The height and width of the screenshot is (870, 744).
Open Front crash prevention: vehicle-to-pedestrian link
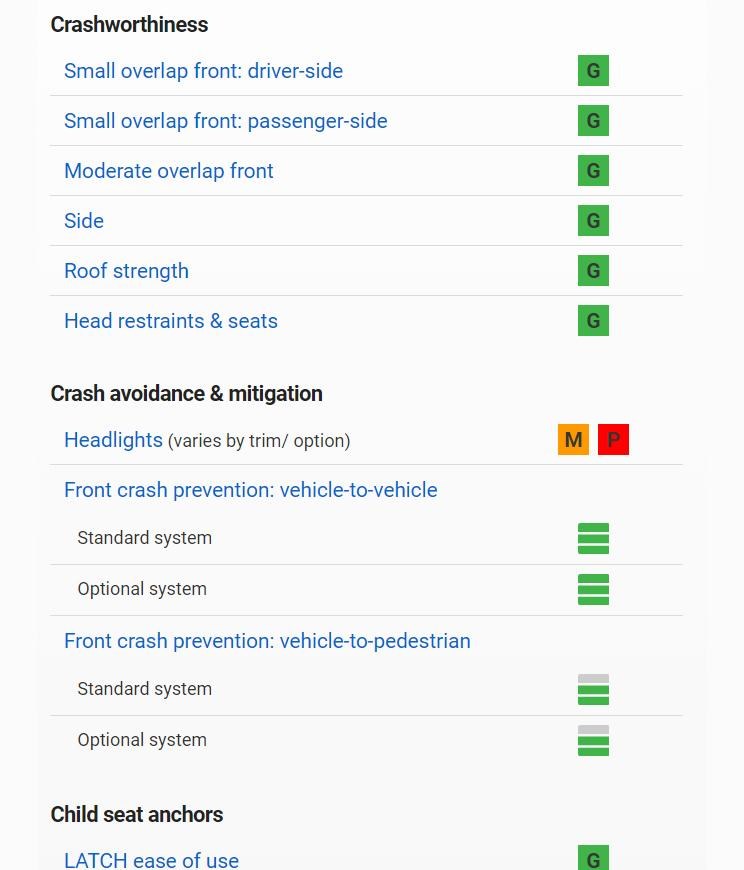(267, 641)
